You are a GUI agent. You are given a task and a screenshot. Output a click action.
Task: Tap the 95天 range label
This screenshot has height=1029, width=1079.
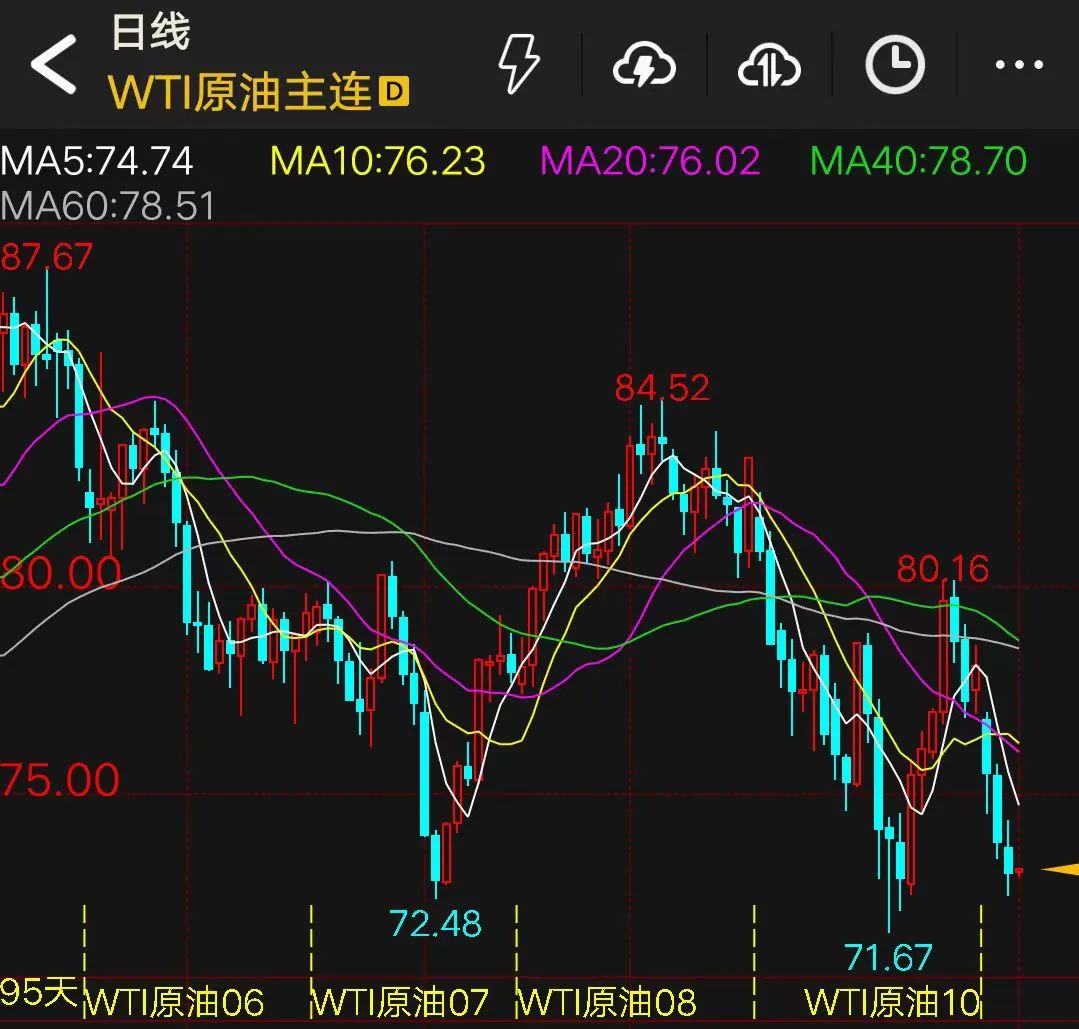click(x=39, y=992)
